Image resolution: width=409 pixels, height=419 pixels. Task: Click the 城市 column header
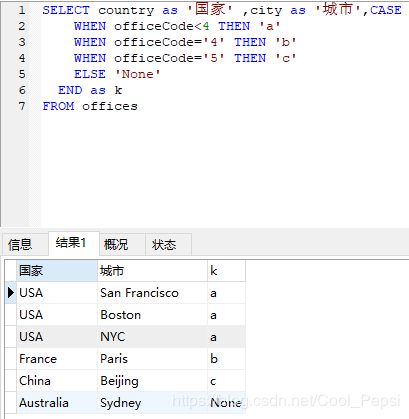point(152,271)
